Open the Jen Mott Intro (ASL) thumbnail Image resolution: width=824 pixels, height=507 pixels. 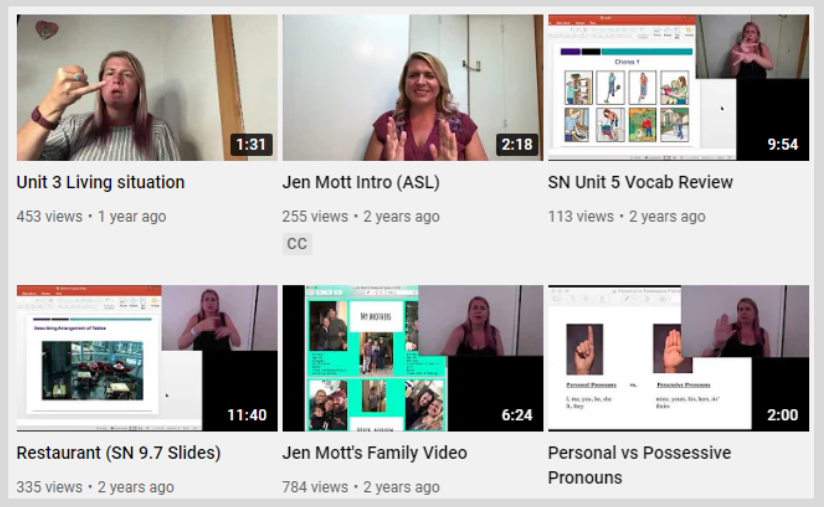coord(413,87)
